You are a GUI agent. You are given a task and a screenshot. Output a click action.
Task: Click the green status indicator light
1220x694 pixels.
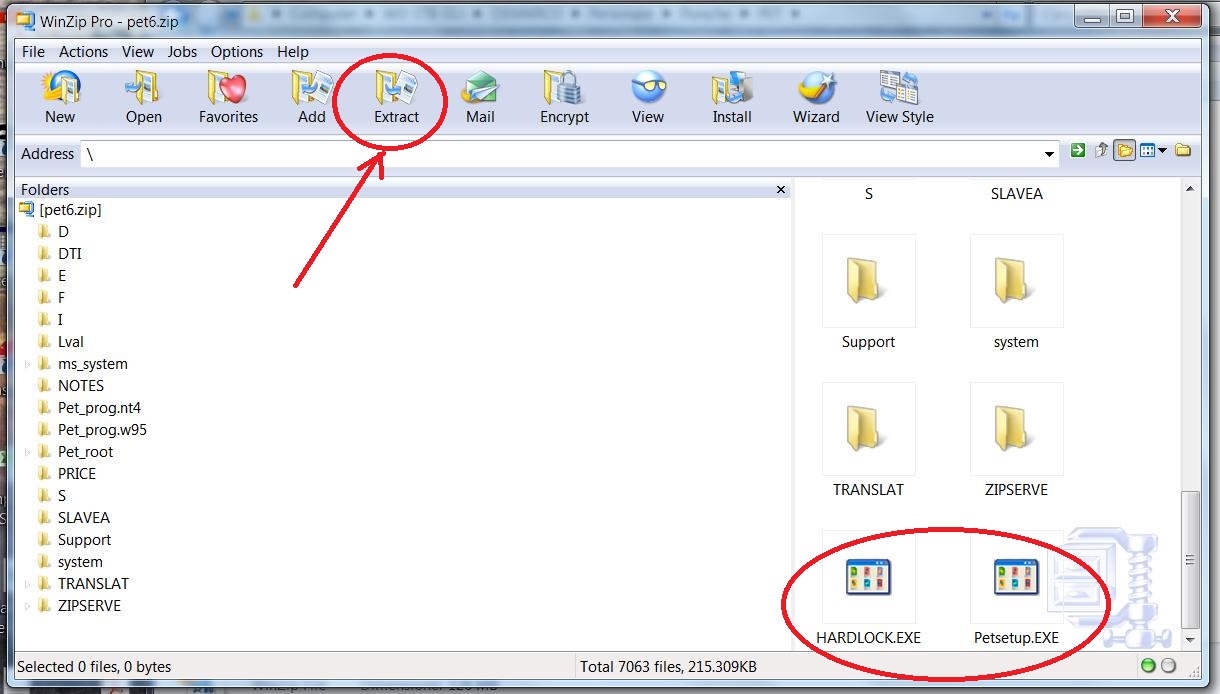tap(1148, 666)
